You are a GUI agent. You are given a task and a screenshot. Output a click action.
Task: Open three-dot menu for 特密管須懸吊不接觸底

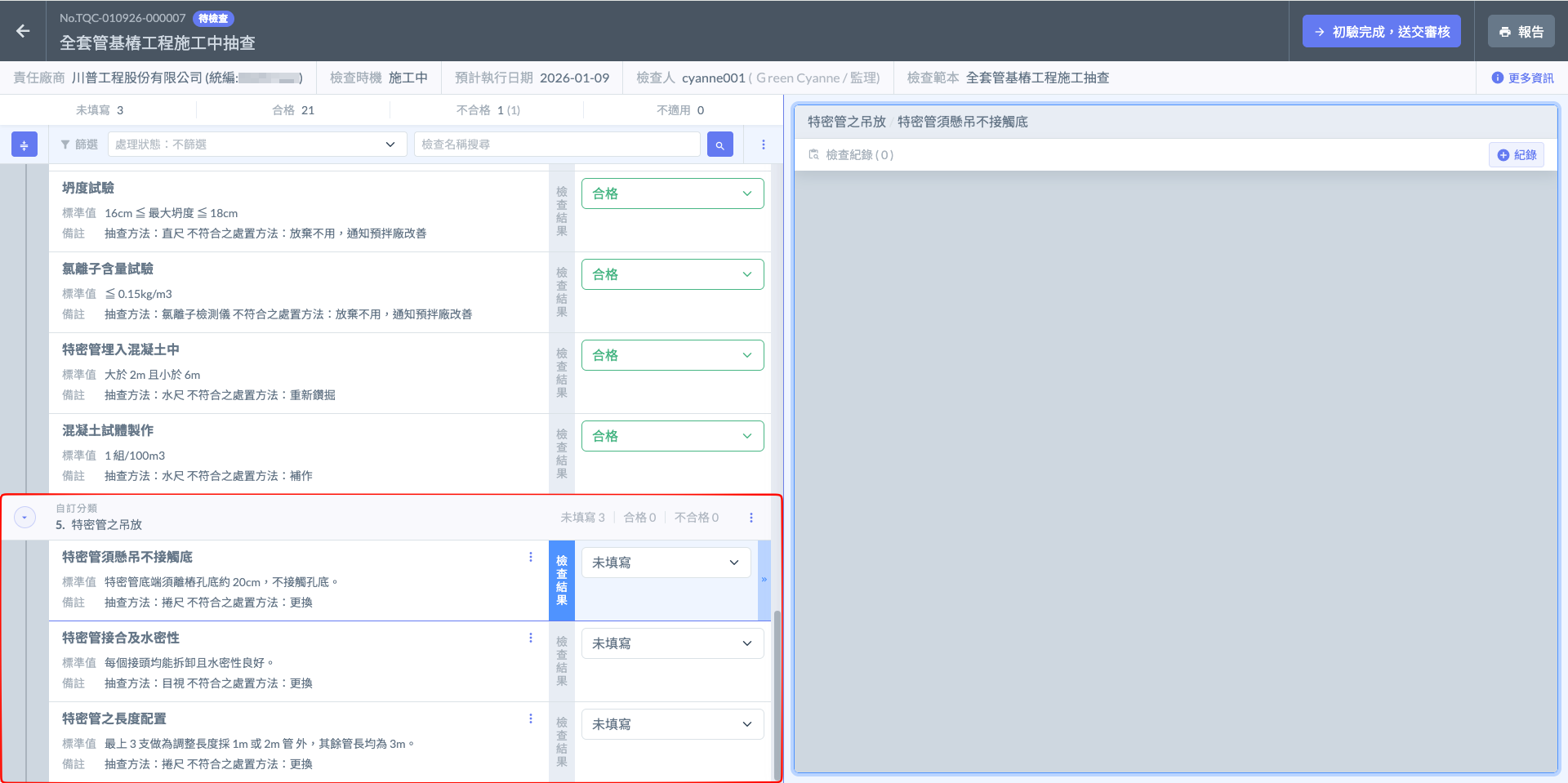[530, 557]
